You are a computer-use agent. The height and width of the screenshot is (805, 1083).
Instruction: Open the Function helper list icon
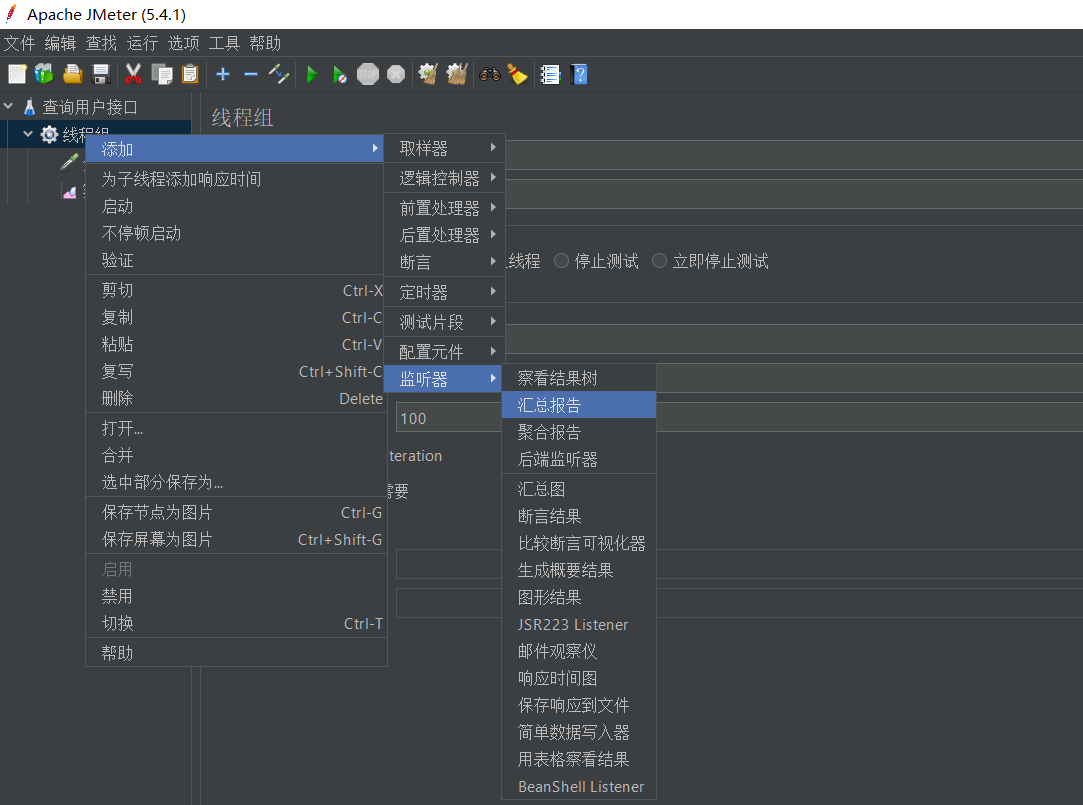(x=550, y=74)
